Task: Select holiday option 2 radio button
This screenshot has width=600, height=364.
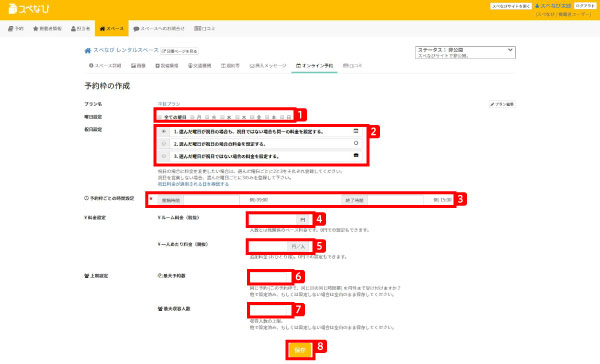Action: coord(164,144)
